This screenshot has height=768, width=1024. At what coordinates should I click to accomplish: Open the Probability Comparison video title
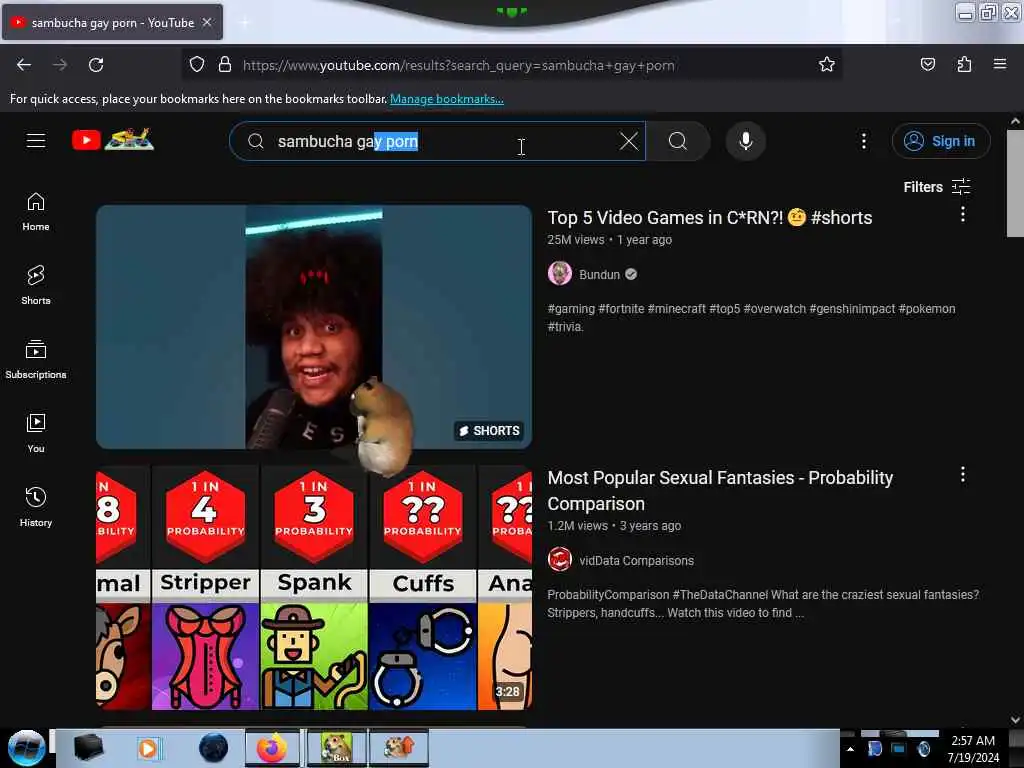pos(720,490)
